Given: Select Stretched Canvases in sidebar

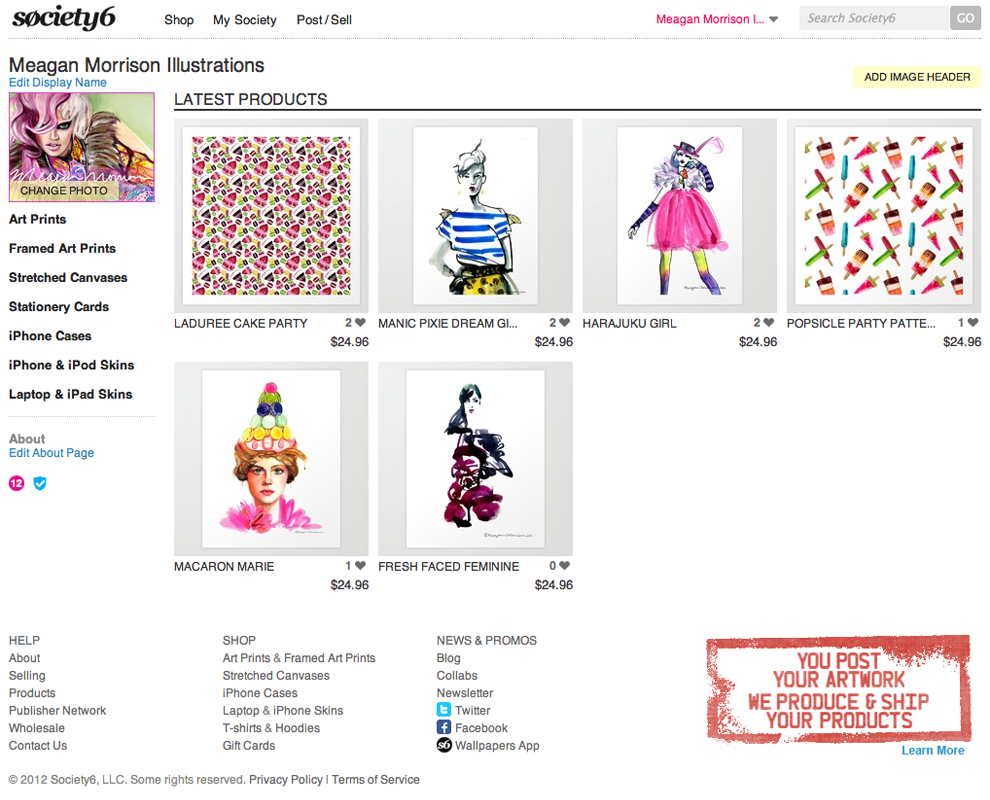Looking at the screenshot, I should click(x=68, y=277).
